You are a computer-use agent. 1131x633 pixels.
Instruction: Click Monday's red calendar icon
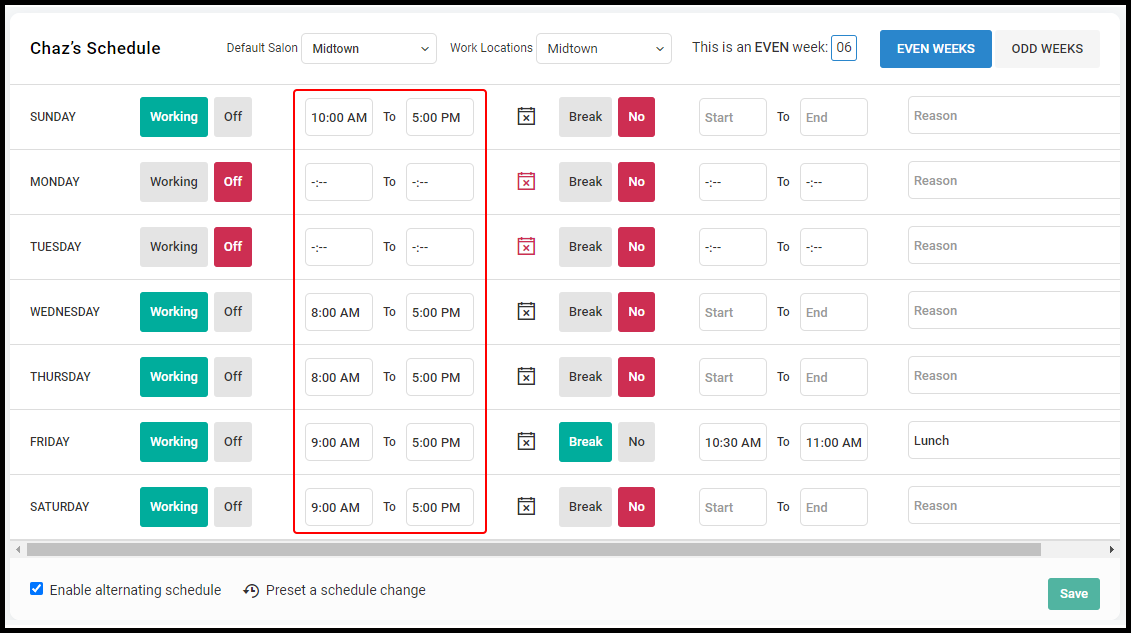click(526, 181)
